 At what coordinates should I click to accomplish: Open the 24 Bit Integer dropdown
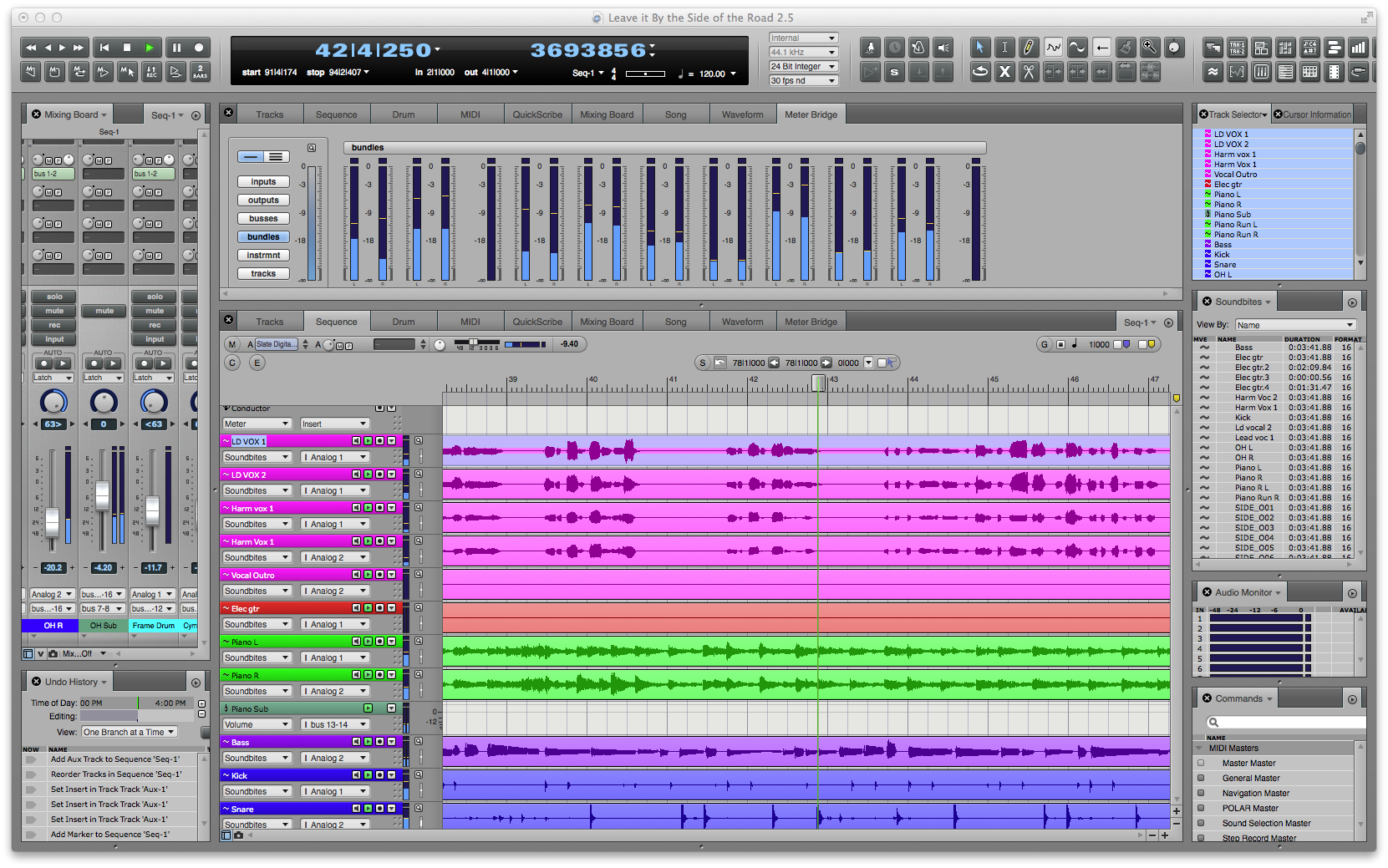(x=803, y=66)
